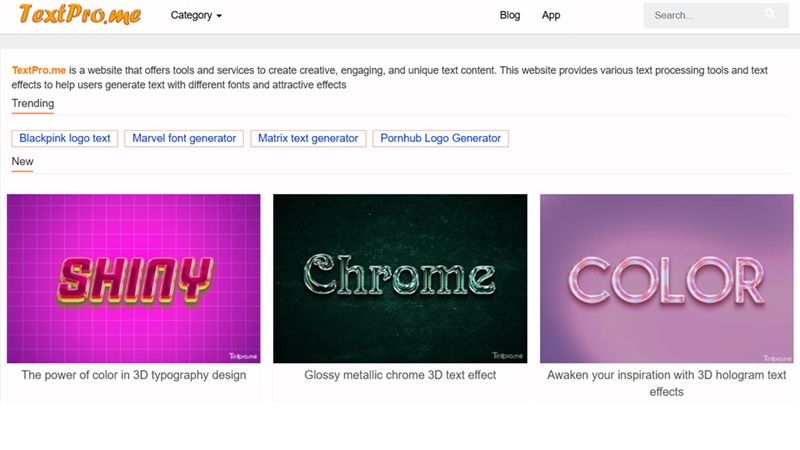Open the Marvel font generator tag
This screenshot has height=450, width=800.
click(184, 138)
